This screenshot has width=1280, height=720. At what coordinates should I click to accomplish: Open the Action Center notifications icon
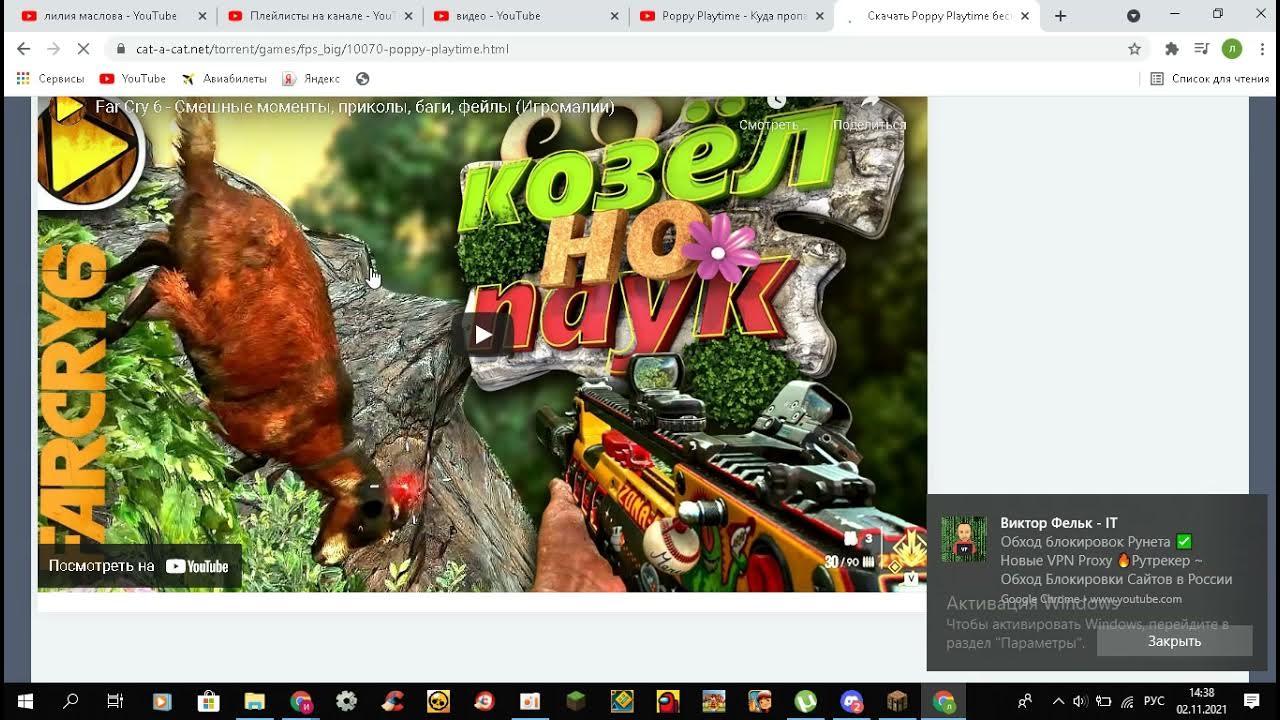(x=1251, y=701)
